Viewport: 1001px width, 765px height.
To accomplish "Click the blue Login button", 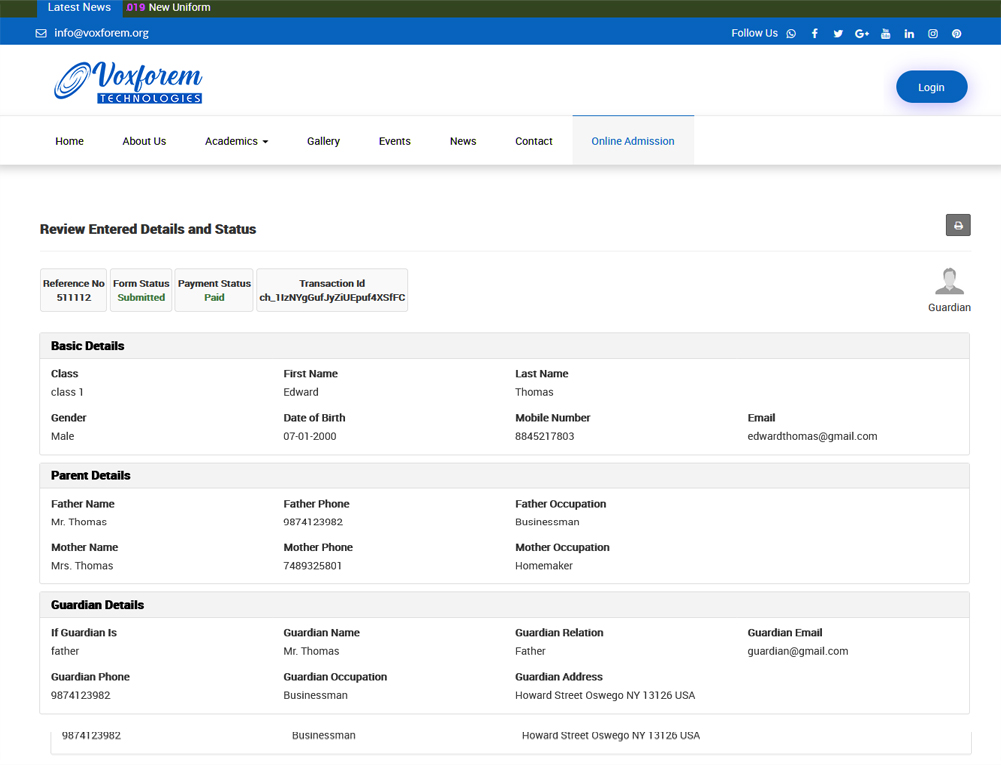I will pyautogui.click(x=931, y=87).
